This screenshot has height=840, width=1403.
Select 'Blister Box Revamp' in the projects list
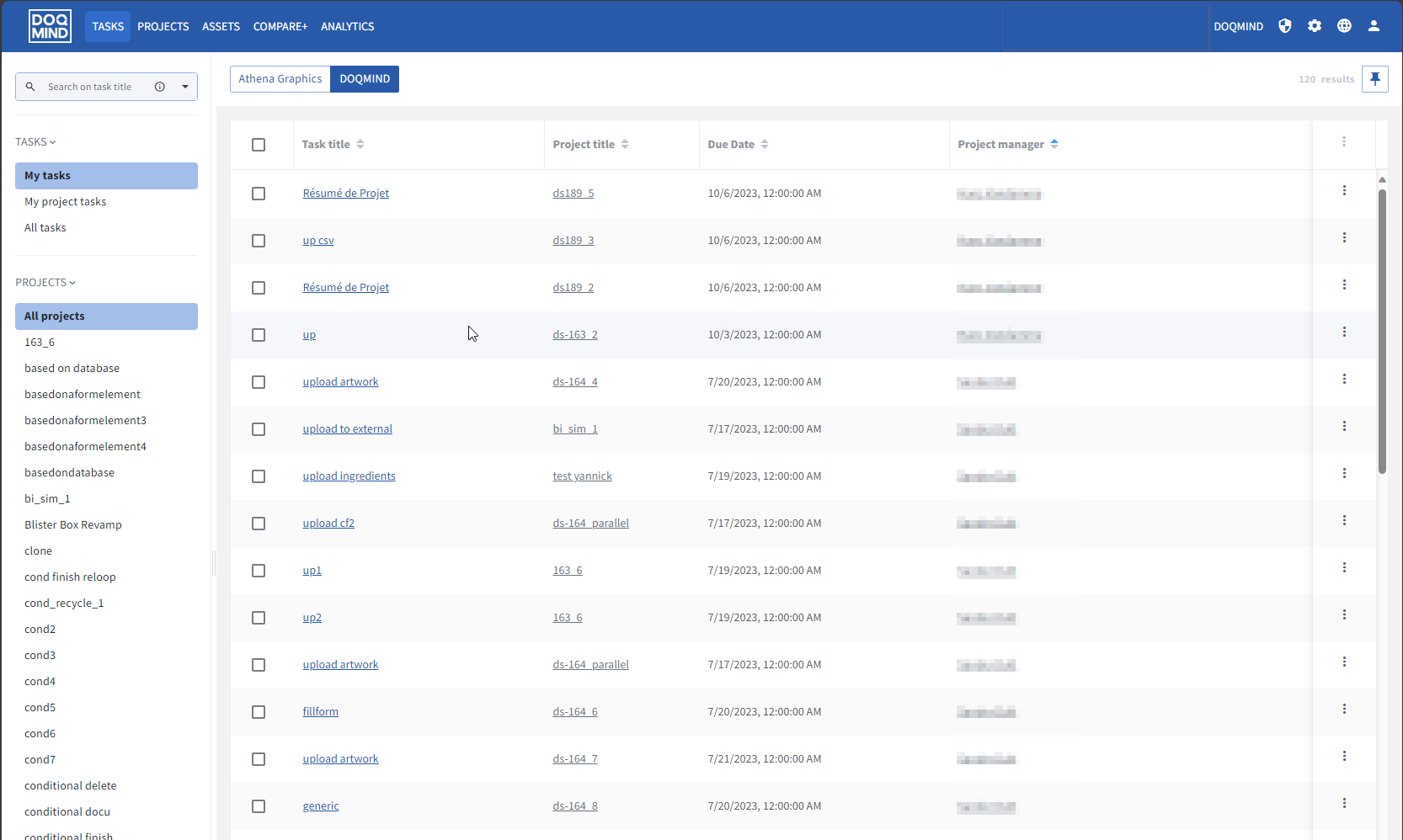tap(73, 525)
